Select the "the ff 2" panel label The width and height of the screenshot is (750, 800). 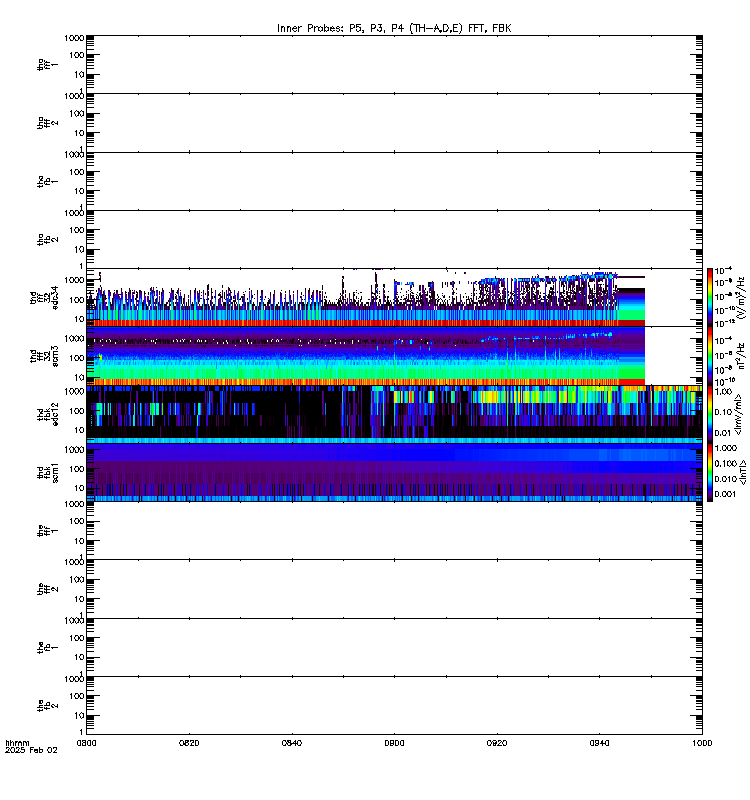(x=47, y=589)
